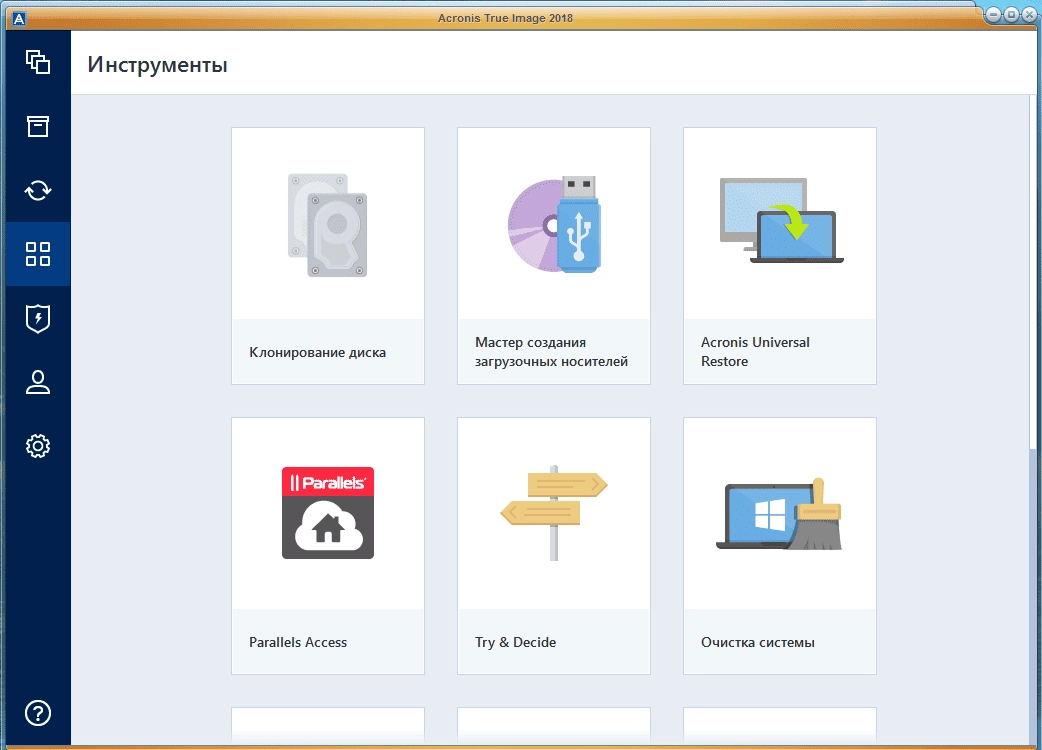
Task: Click the Acronis app icon in titlebar
Action: pos(19,19)
